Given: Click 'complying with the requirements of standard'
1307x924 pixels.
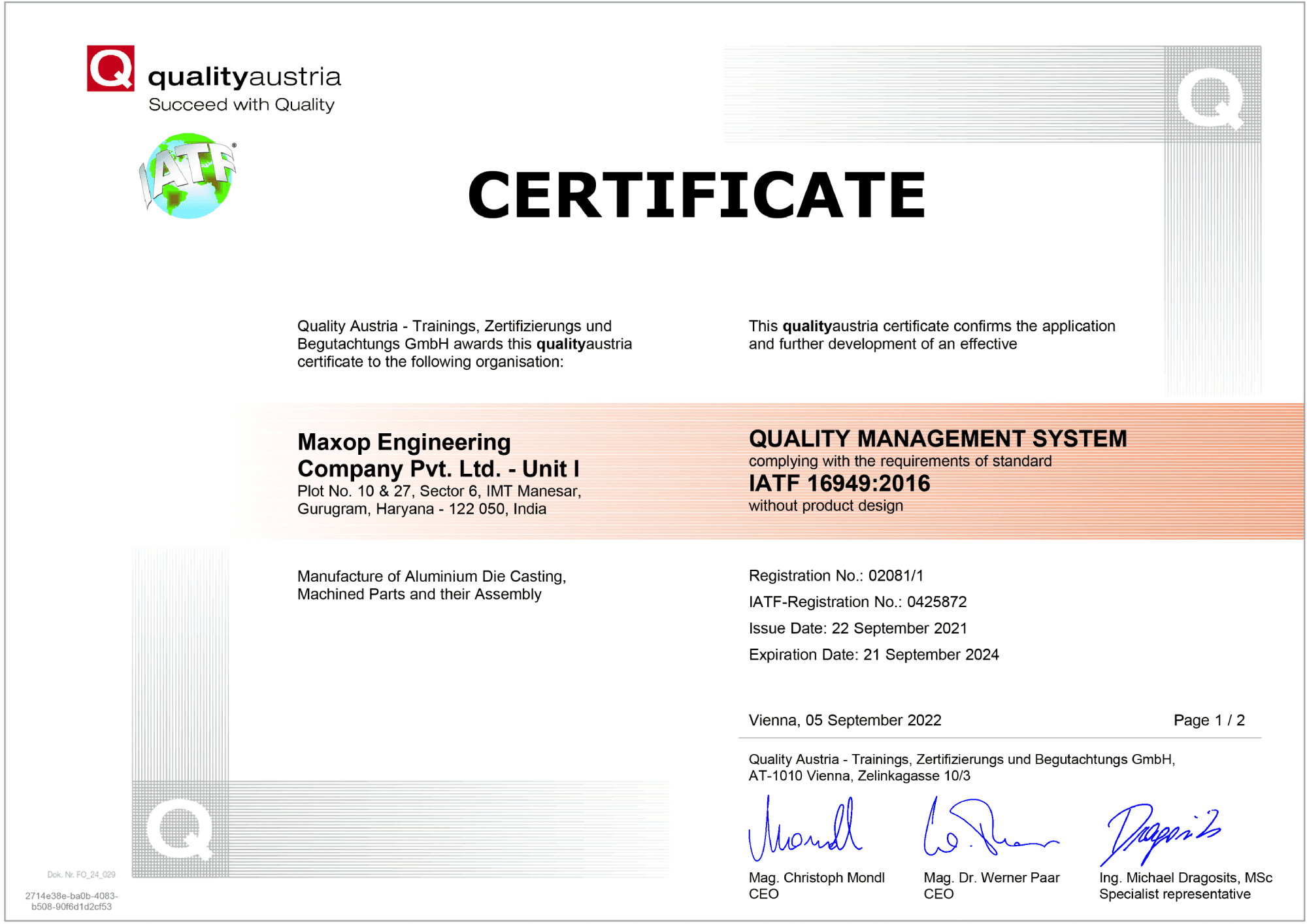Looking at the screenshot, I should (x=900, y=461).
